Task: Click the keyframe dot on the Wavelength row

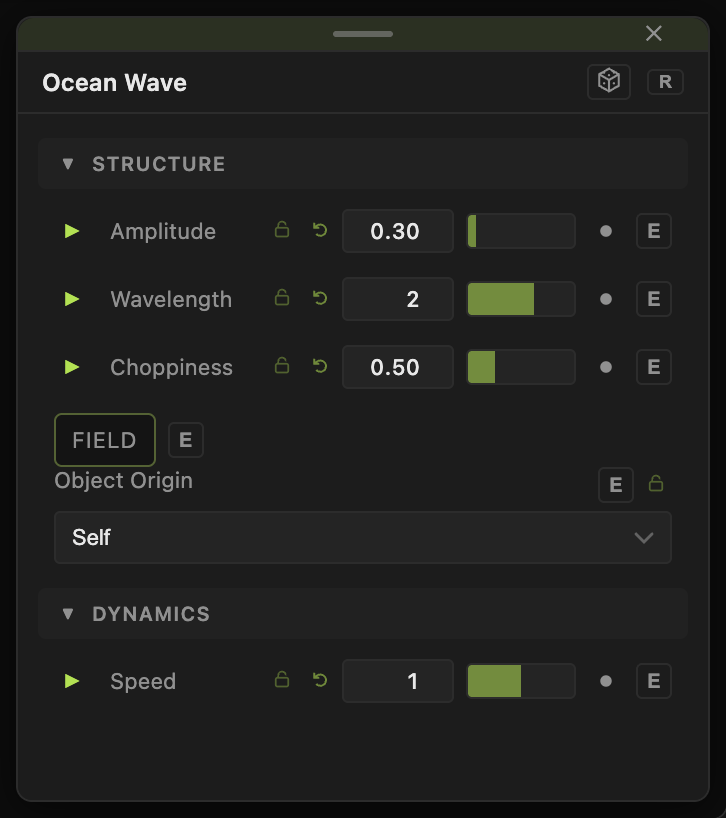Action: (x=606, y=299)
